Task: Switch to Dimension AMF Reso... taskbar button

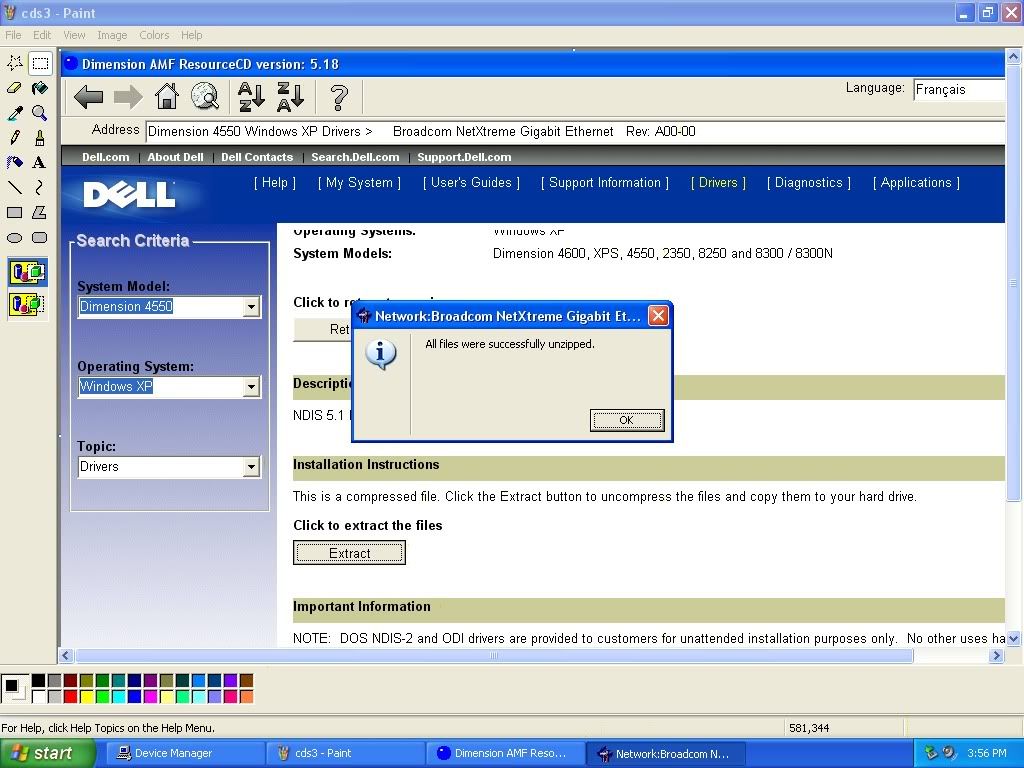Action: coord(505,753)
